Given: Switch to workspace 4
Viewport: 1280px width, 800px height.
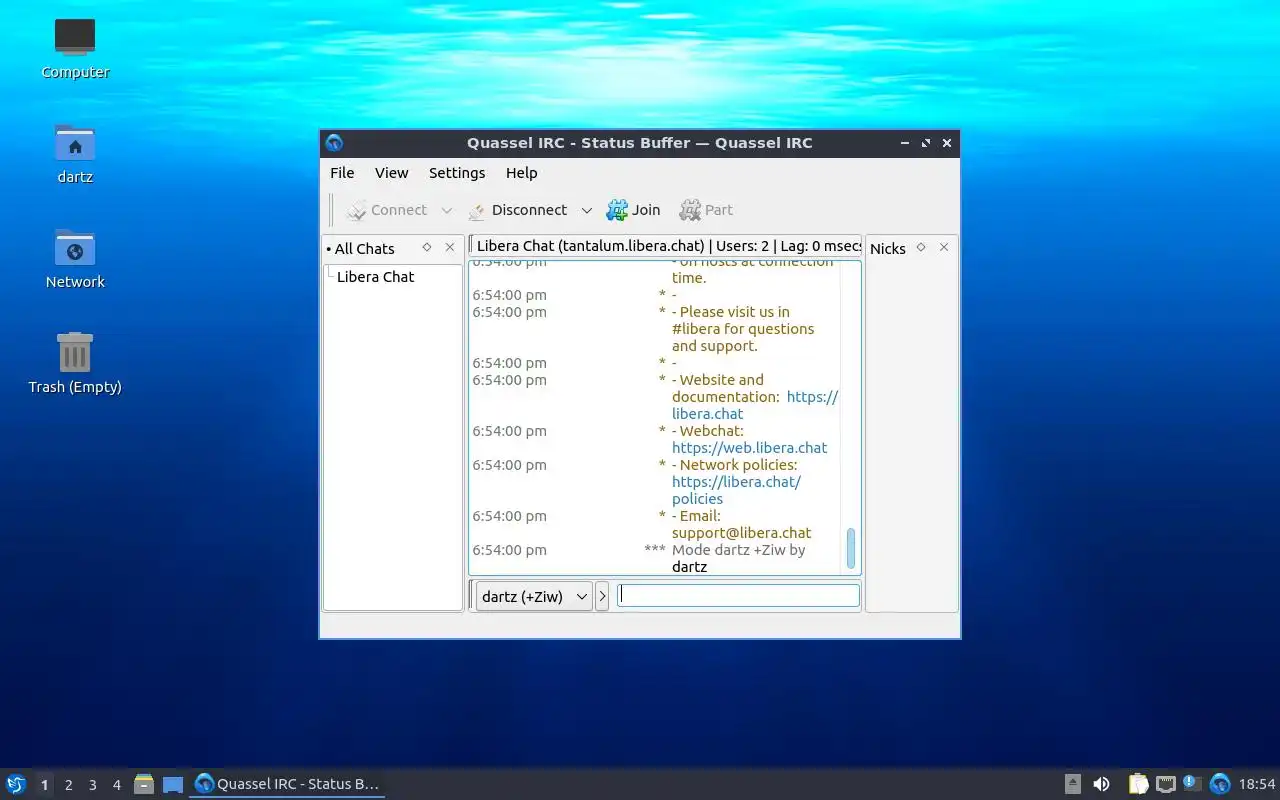Looking at the screenshot, I should coord(116,785).
